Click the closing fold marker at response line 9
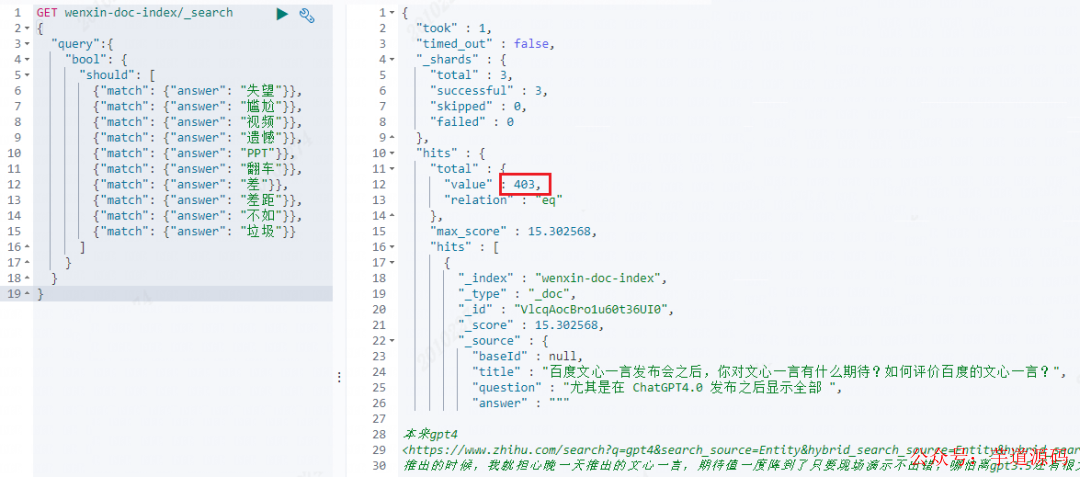Screen dimensions: 1080x477 [393, 138]
